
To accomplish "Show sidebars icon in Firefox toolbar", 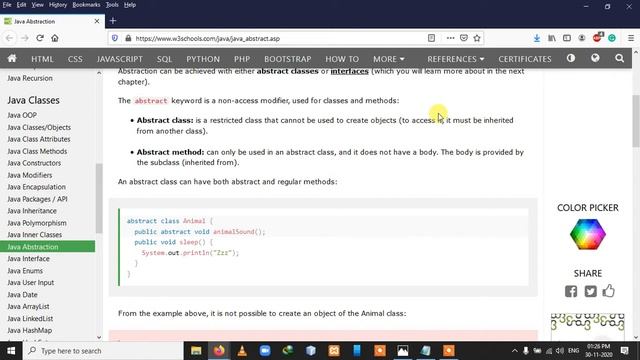I will coord(567,38).
